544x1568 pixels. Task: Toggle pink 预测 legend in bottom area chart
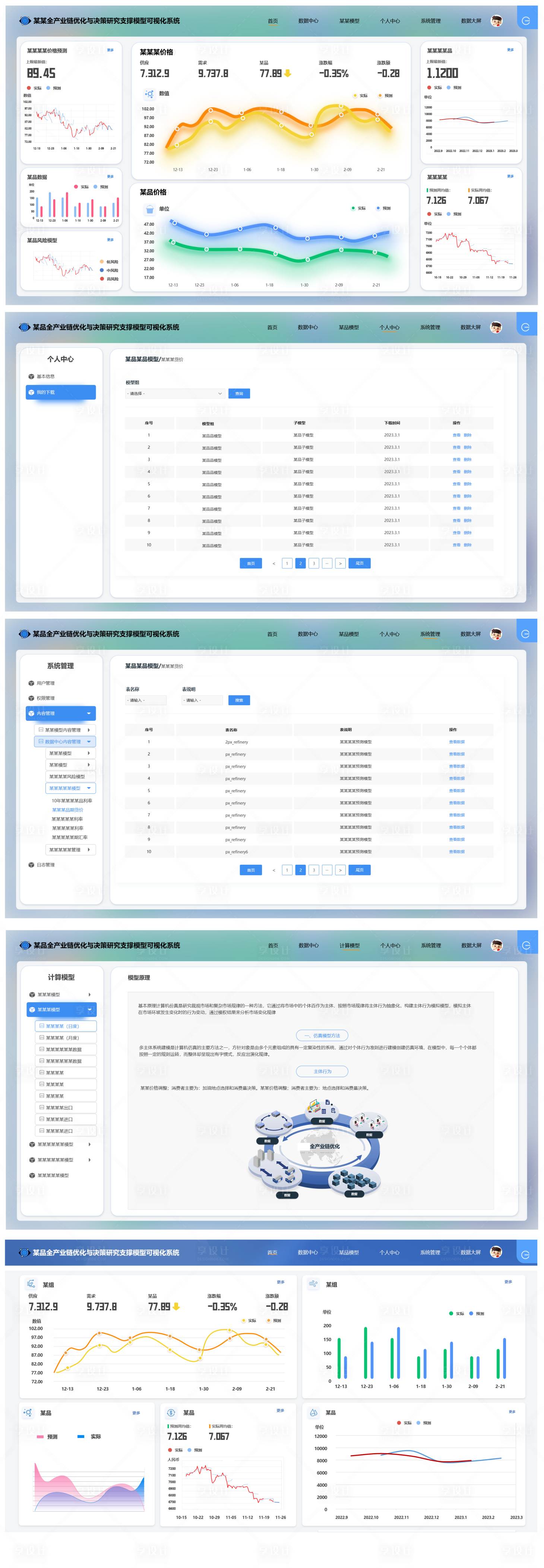(x=47, y=1436)
